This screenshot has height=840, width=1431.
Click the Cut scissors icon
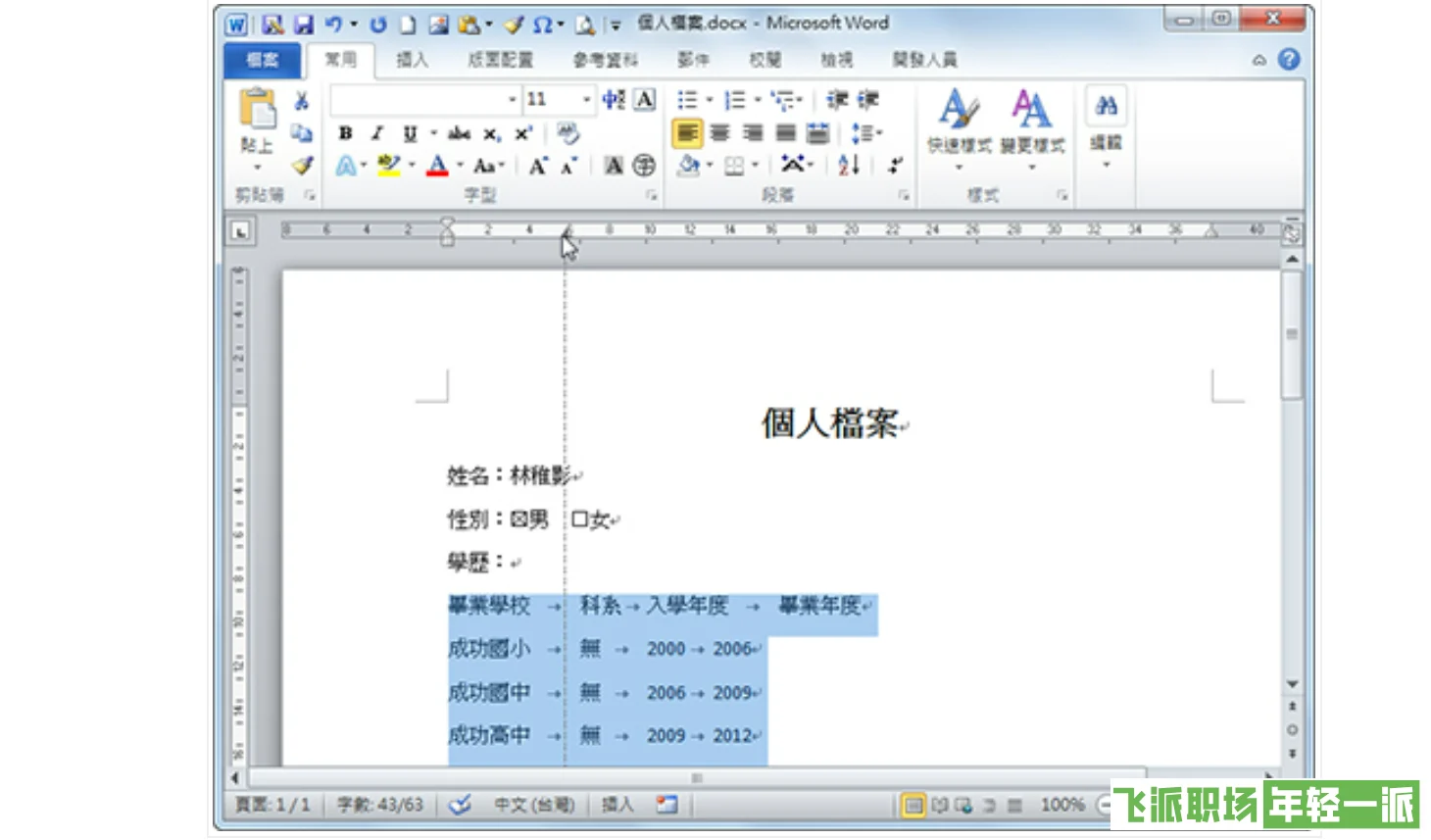[x=302, y=100]
